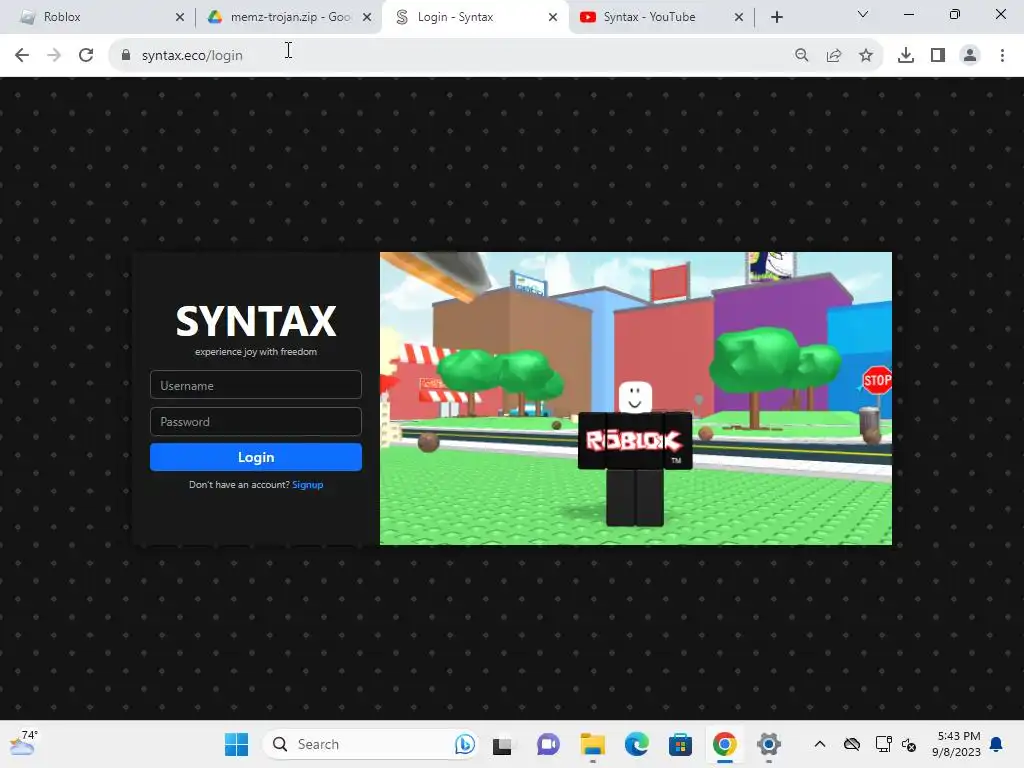Show hidden system tray icons chevron
1024x768 pixels.
point(820,744)
